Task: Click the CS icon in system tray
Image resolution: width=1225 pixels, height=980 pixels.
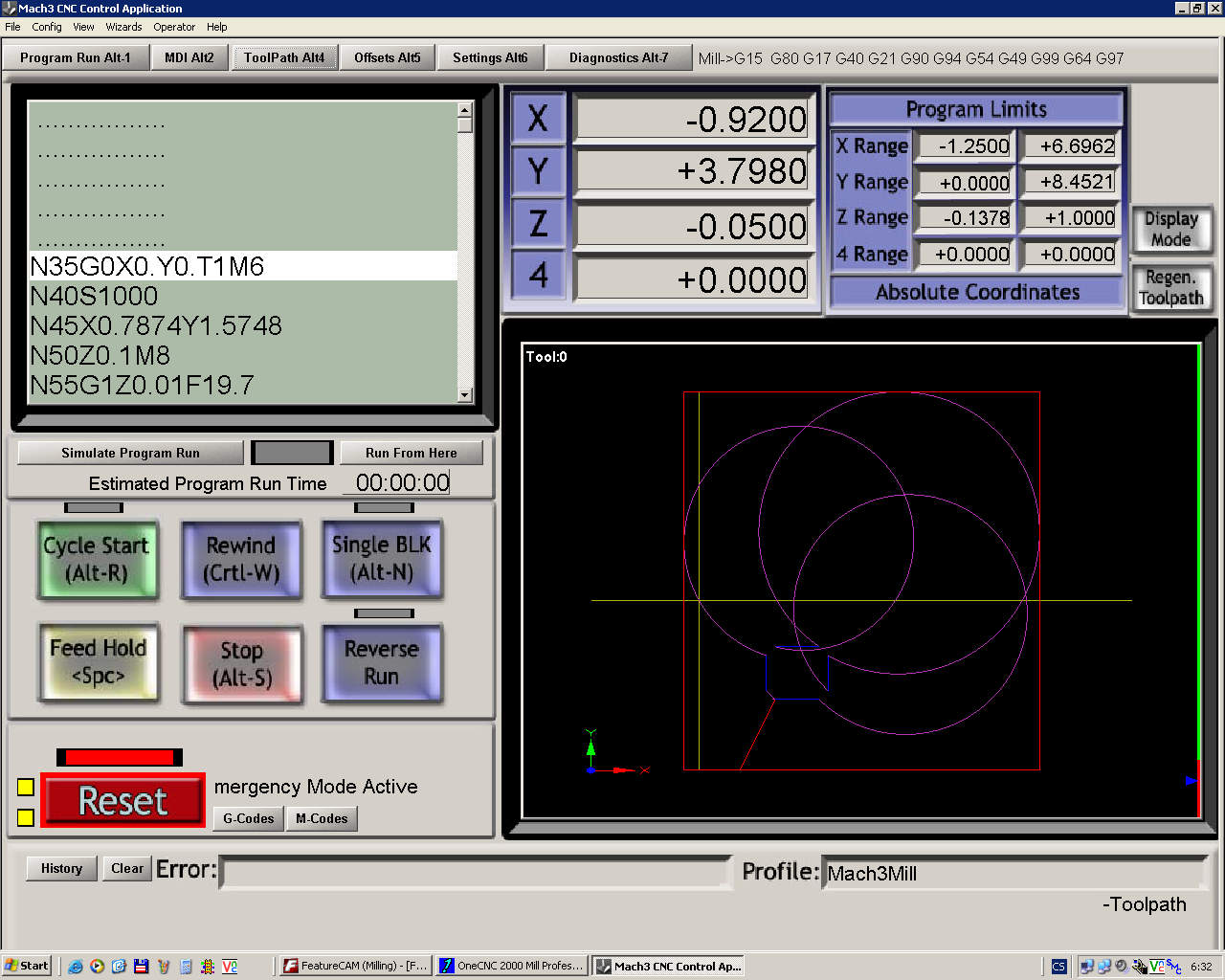Action: click(x=1058, y=966)
